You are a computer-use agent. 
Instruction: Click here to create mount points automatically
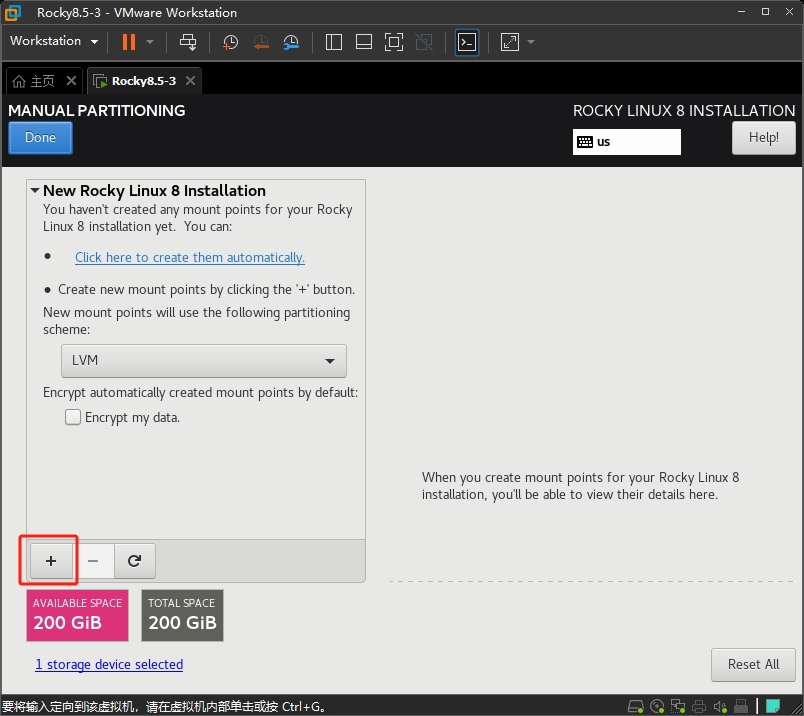coord(190,257)
